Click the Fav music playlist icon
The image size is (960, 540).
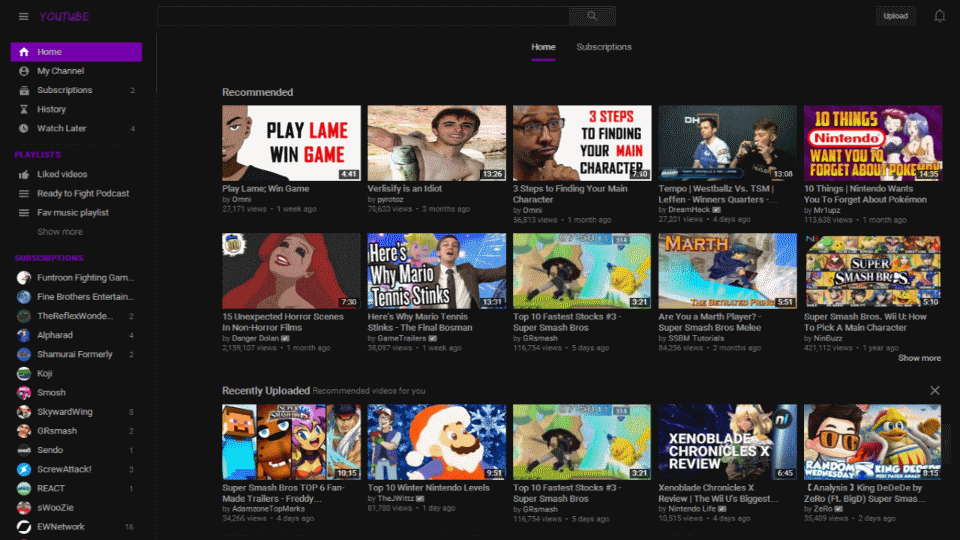(24, 212)
